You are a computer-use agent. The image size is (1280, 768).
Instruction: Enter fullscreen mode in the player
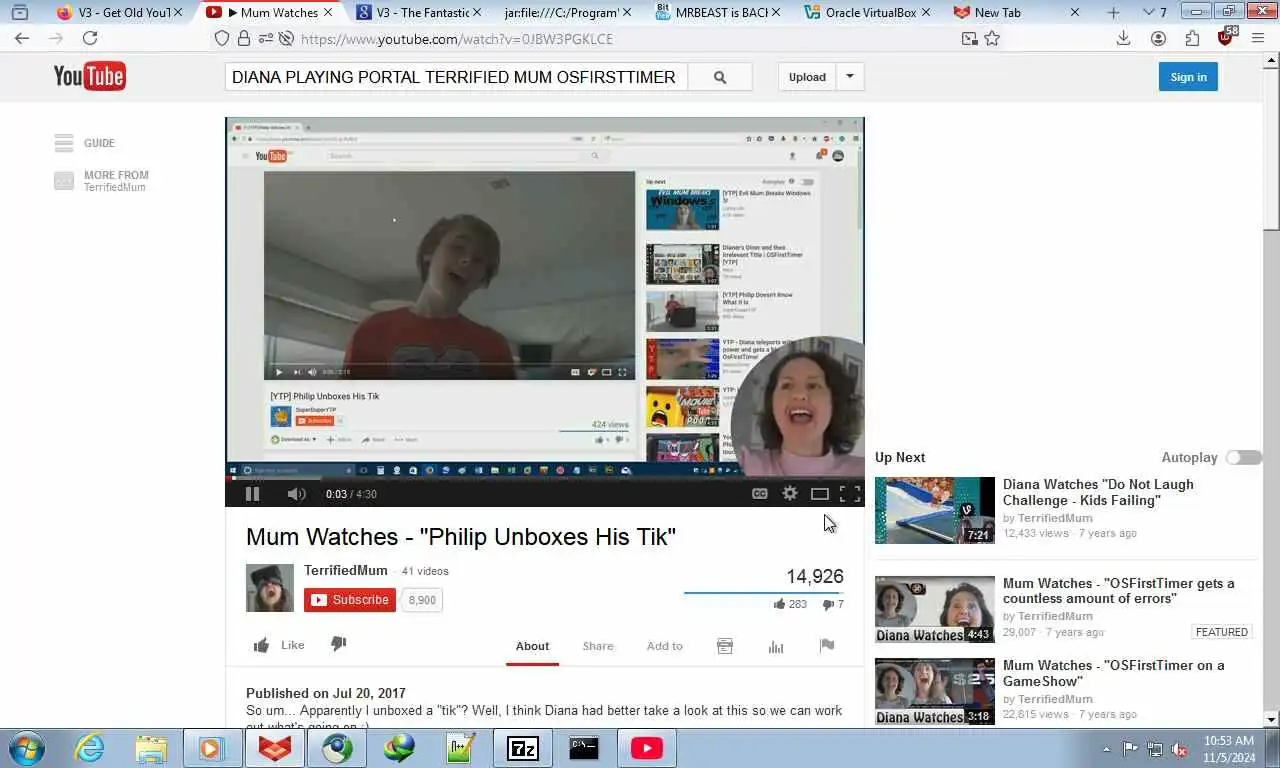(x=850, y=493)
